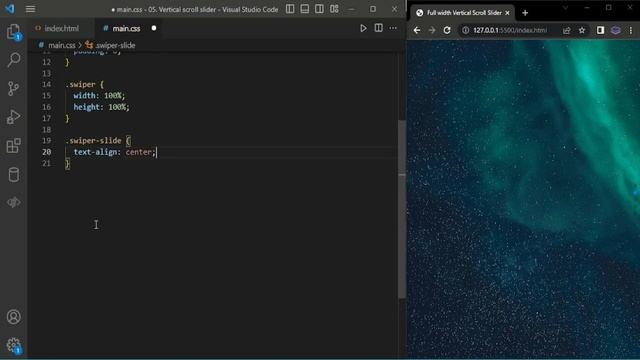Click the aurora slide image in the browser

click(x=523, y=199)
